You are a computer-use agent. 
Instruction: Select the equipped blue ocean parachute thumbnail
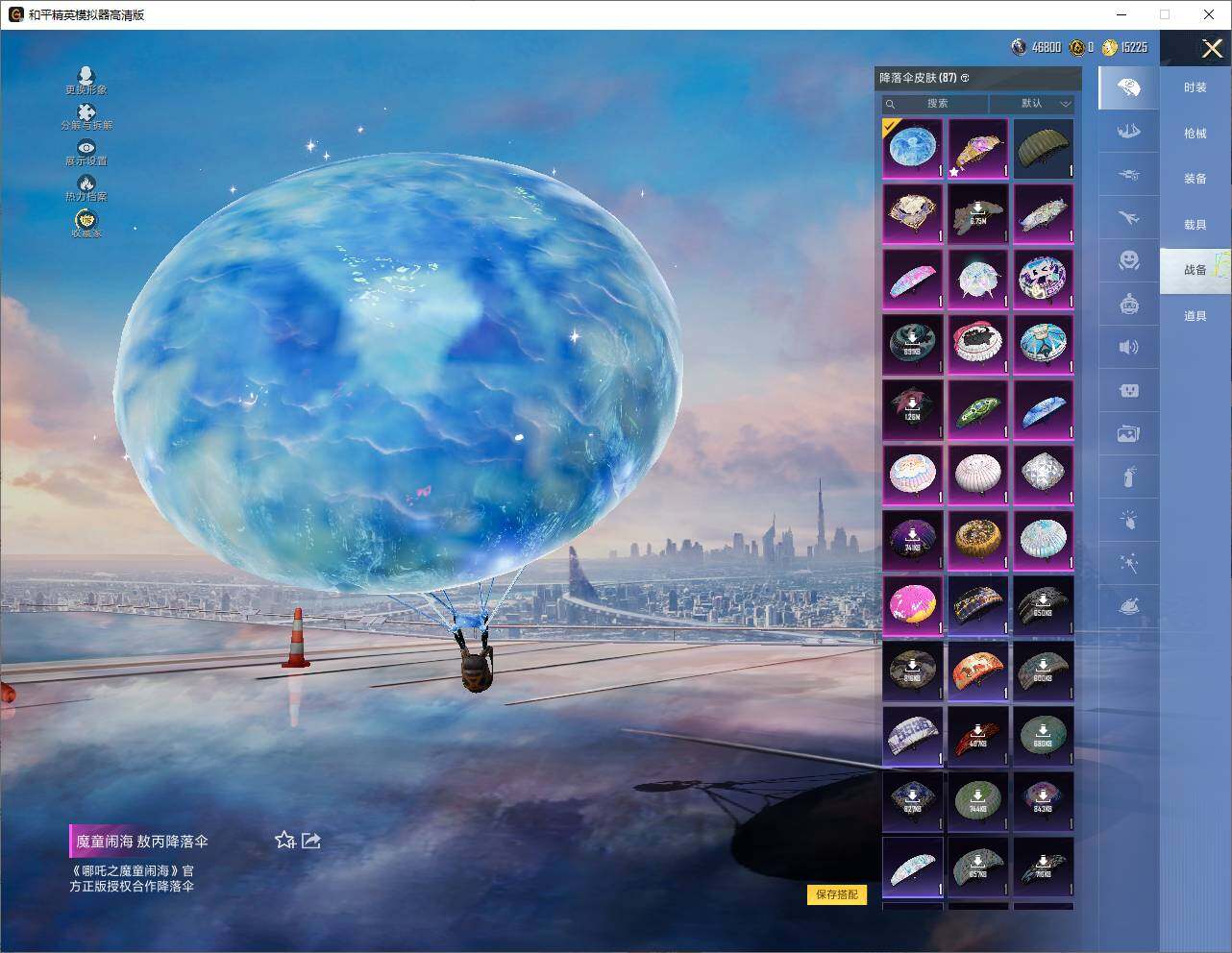pyautogui.click(x=913, y=149)
